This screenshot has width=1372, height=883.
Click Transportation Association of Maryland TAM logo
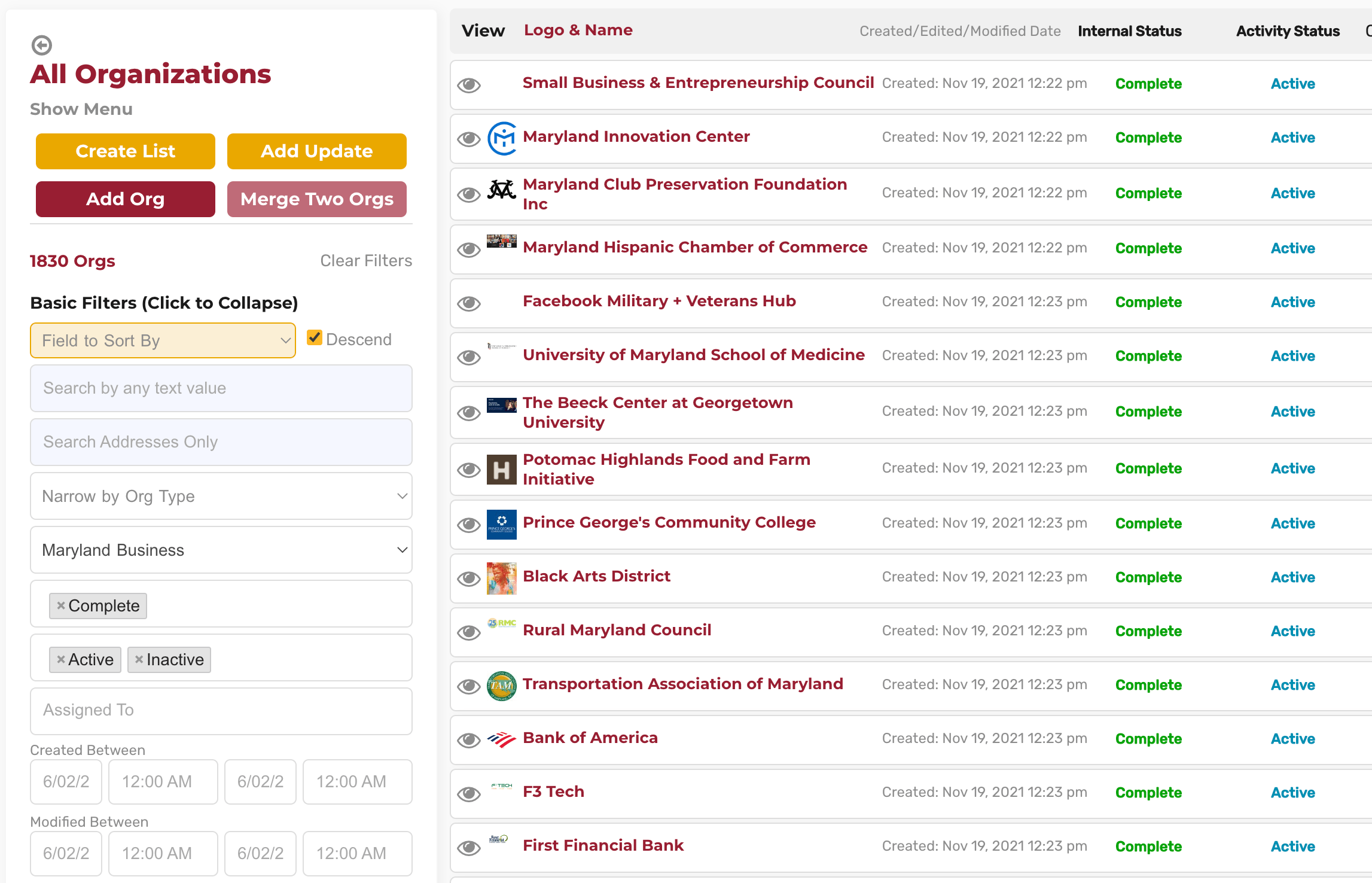click(502, 686)
